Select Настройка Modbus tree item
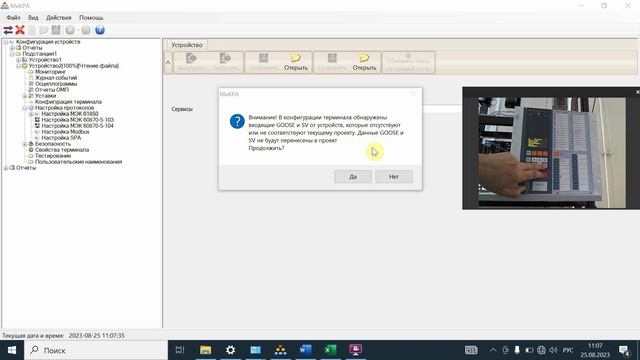The height and width of the screenshot is (360, 640). 65,132
